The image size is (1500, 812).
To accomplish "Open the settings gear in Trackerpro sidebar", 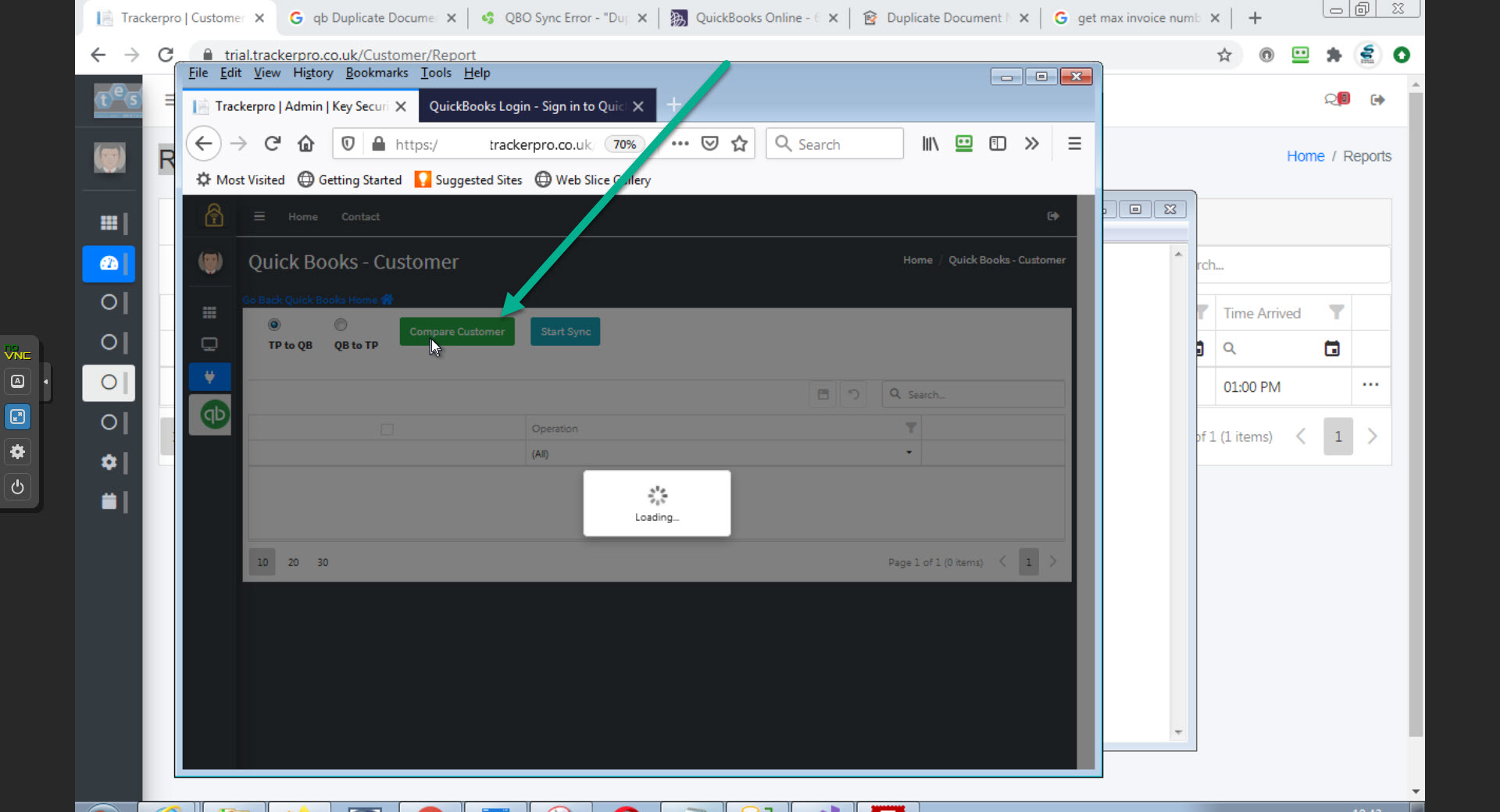I will tap(109, 462).
